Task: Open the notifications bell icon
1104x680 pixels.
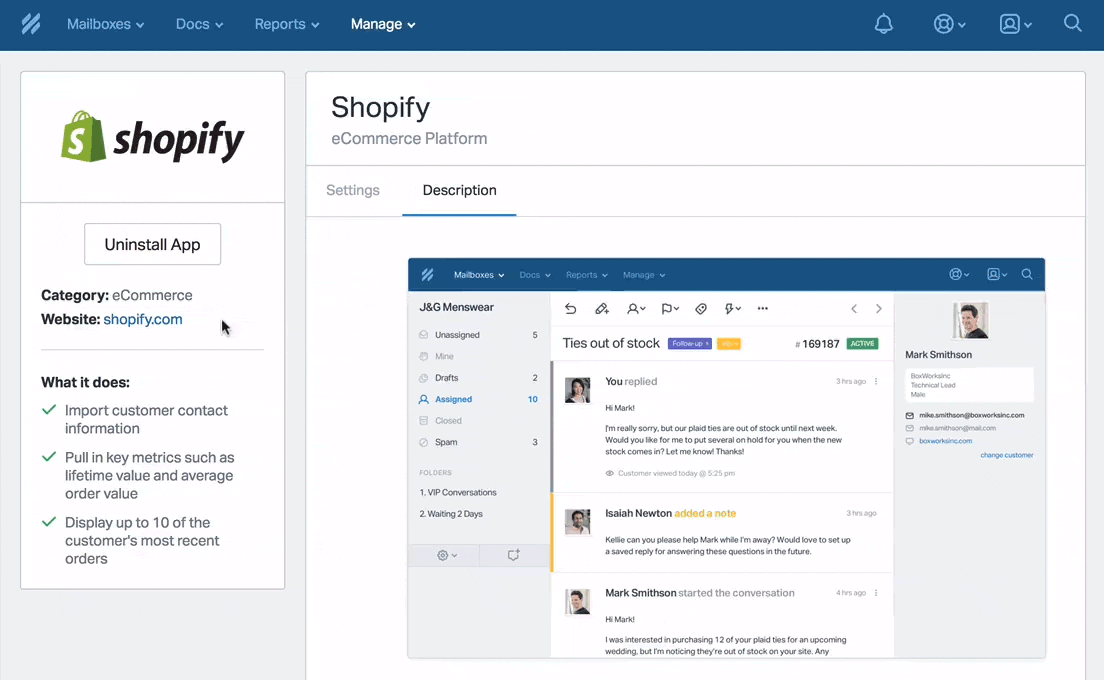Action: [x=884, y=24]
